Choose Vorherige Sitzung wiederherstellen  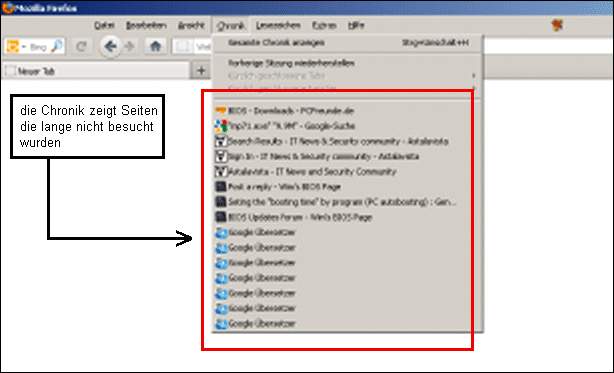pyautogui.click(x=347, y=63)
